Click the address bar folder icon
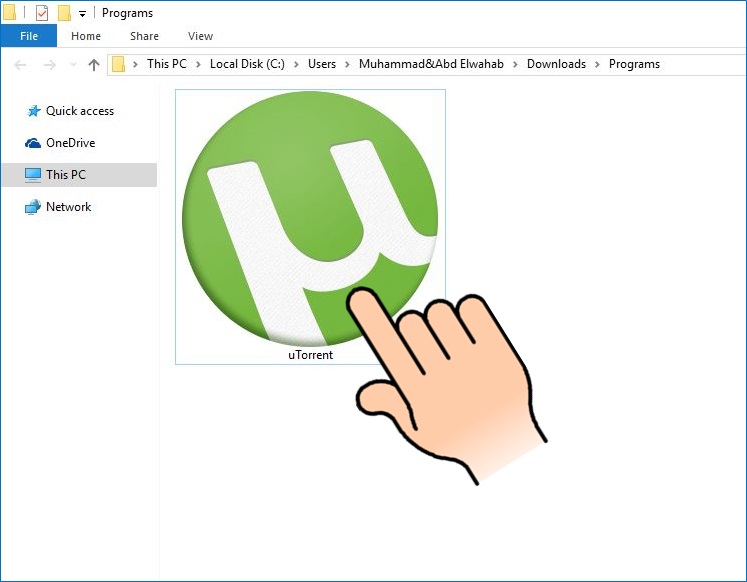The image size is (747, 582). 118,64
